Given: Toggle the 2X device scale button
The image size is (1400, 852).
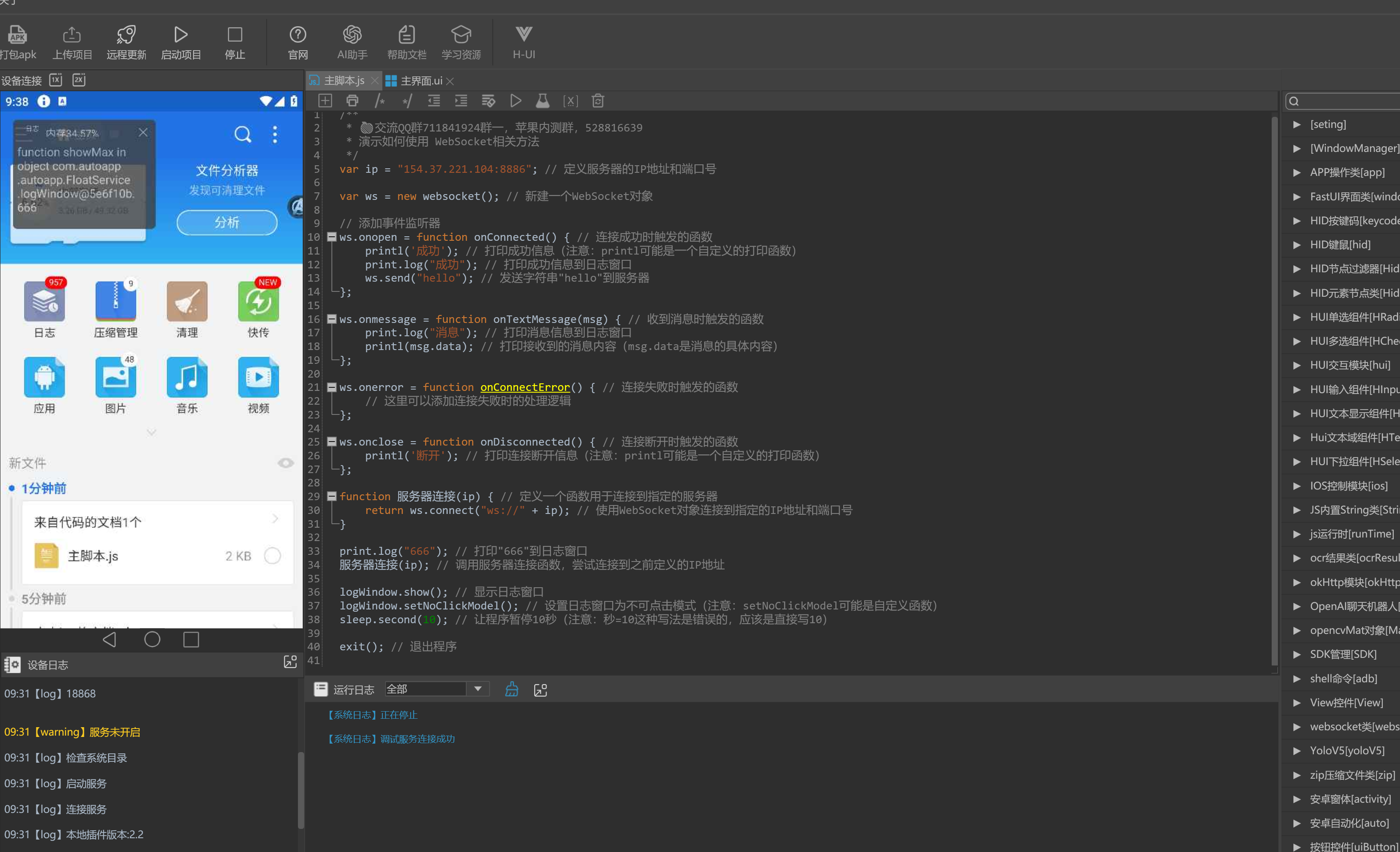Looking at the screenshot, I should coord(79,80).
